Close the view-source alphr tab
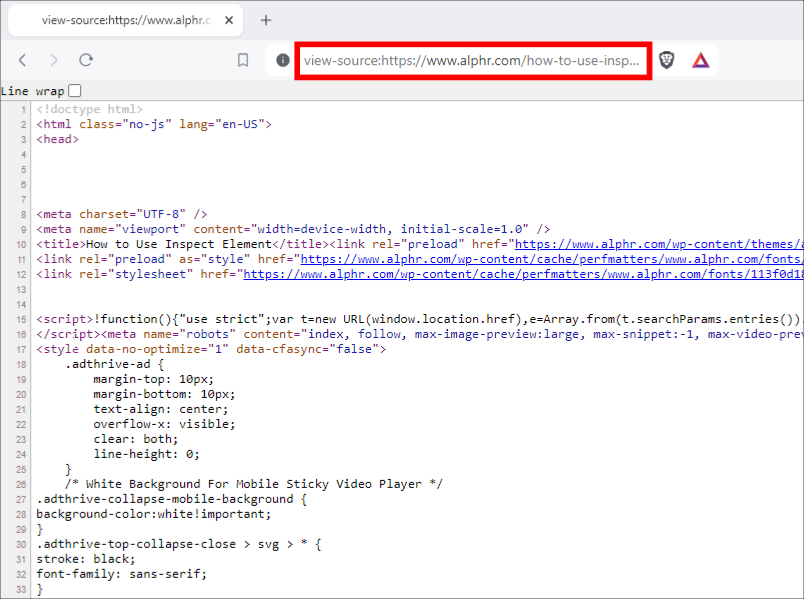804x599 pixels. click(229, 20)
